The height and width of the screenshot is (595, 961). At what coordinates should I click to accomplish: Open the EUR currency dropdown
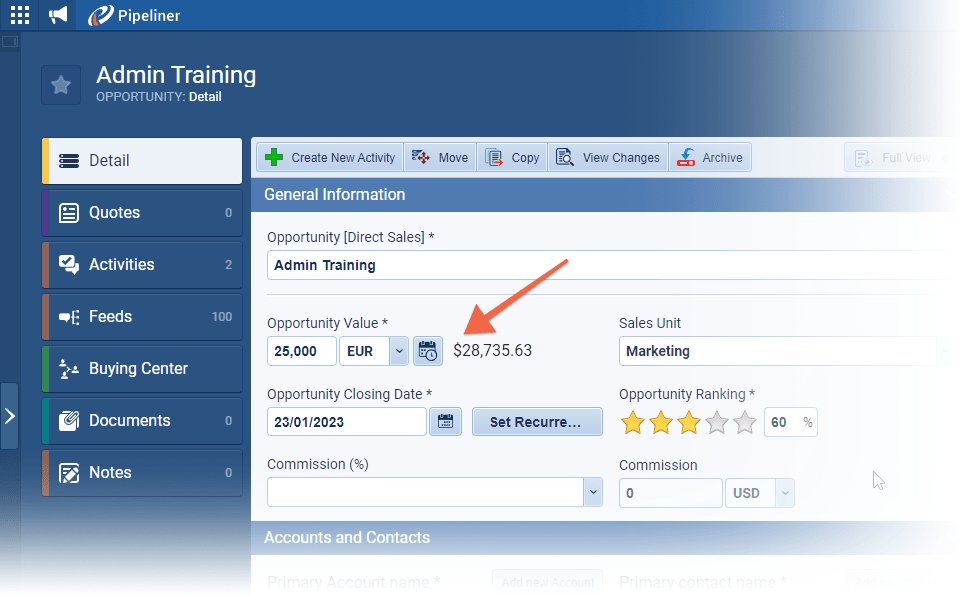(x=399, y=351)
